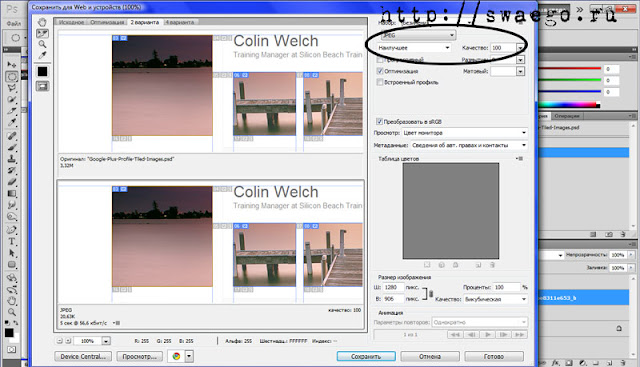The image size is (640, 367).
Task: Click the play animation button
Action: coord(488,334)
